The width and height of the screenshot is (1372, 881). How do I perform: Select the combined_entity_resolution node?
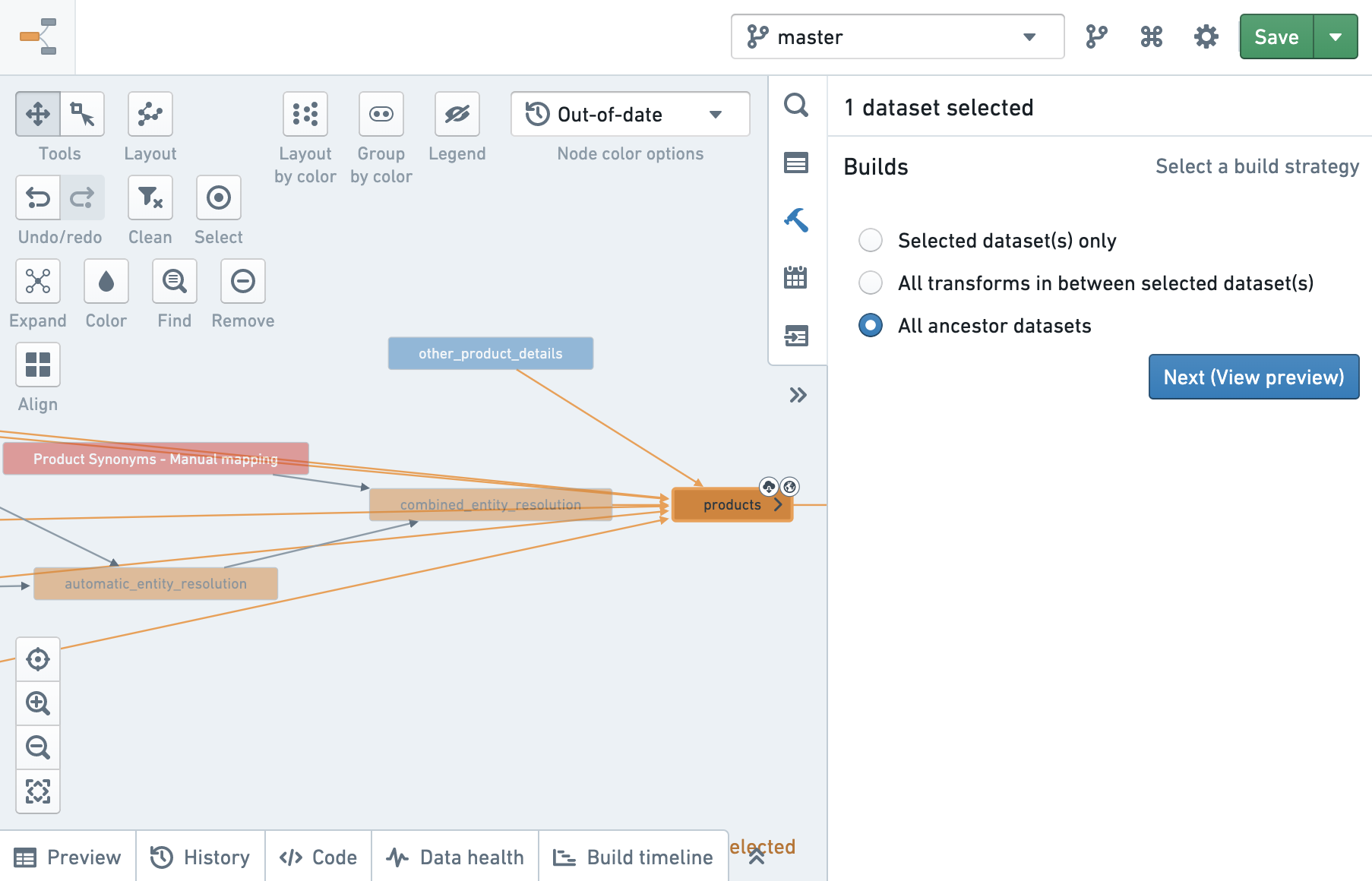[491, 505]
